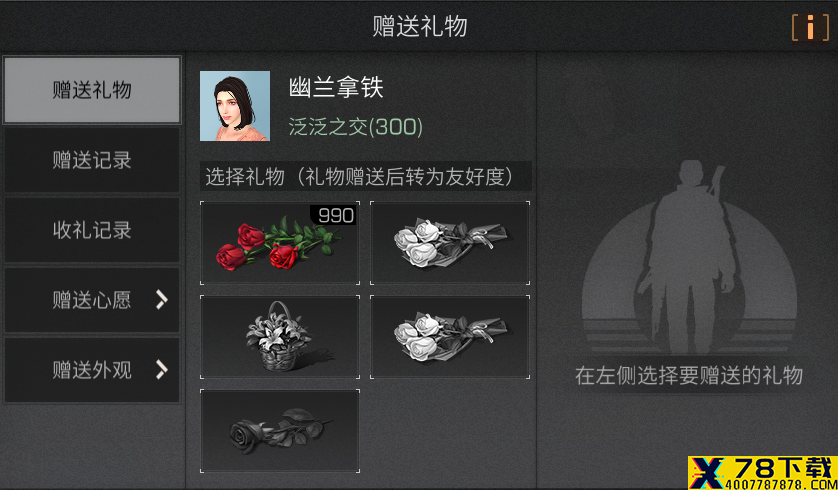Choose the single black rose gift
Screen dimensions: 838x490
[x=280, y=431]
